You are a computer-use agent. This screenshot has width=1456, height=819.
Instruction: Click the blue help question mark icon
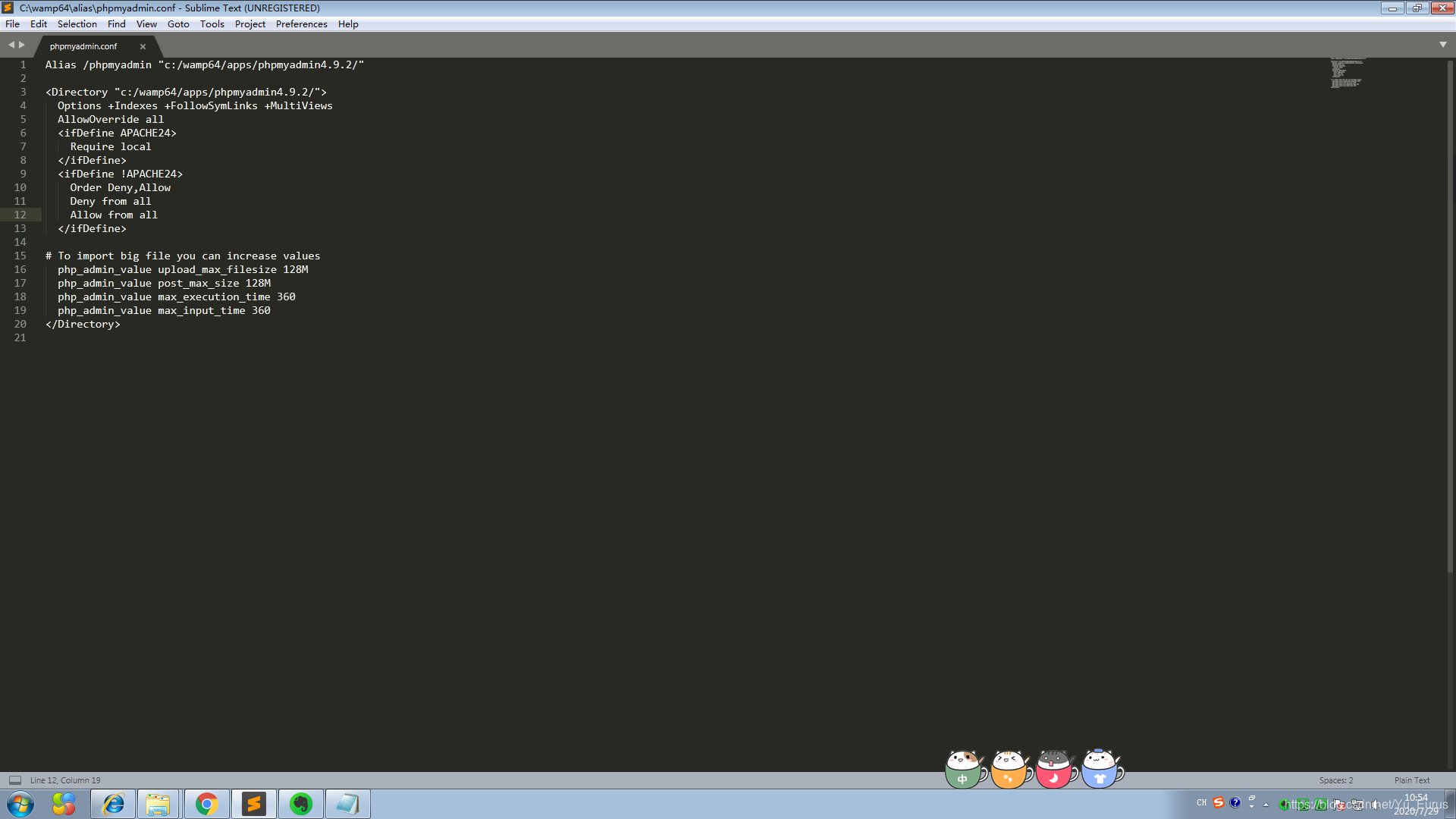tap(1235, 802)
